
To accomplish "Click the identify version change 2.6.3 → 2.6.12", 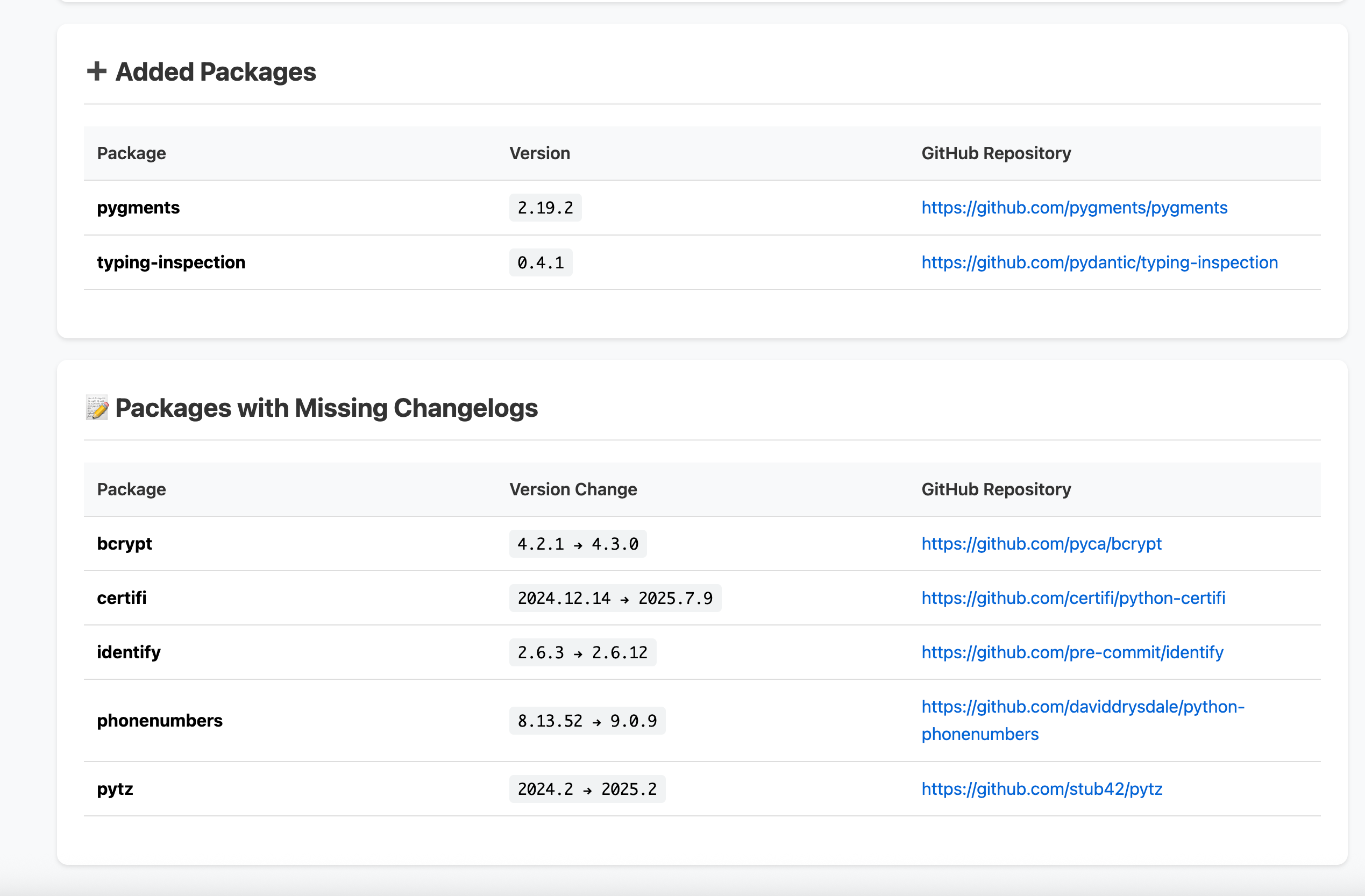I will pyautogui.click(x=582, y=652).
